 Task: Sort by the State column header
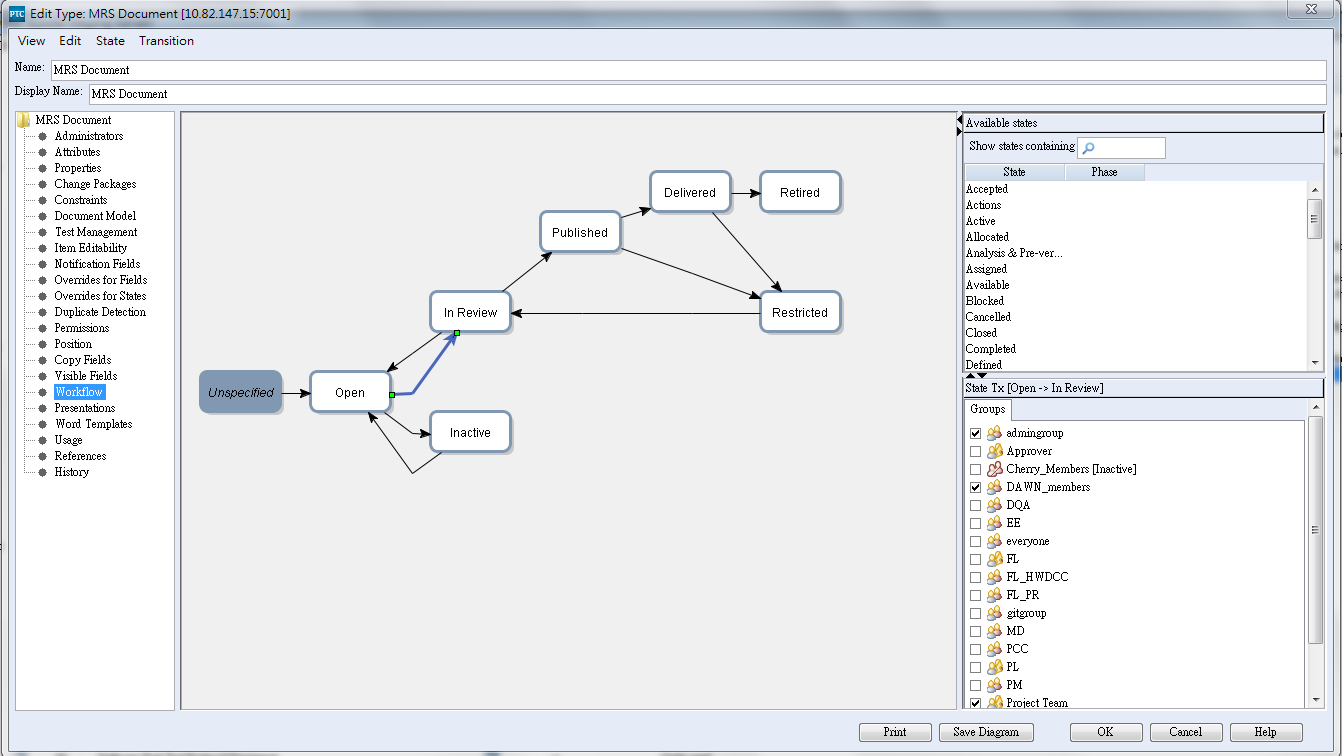1014,172
